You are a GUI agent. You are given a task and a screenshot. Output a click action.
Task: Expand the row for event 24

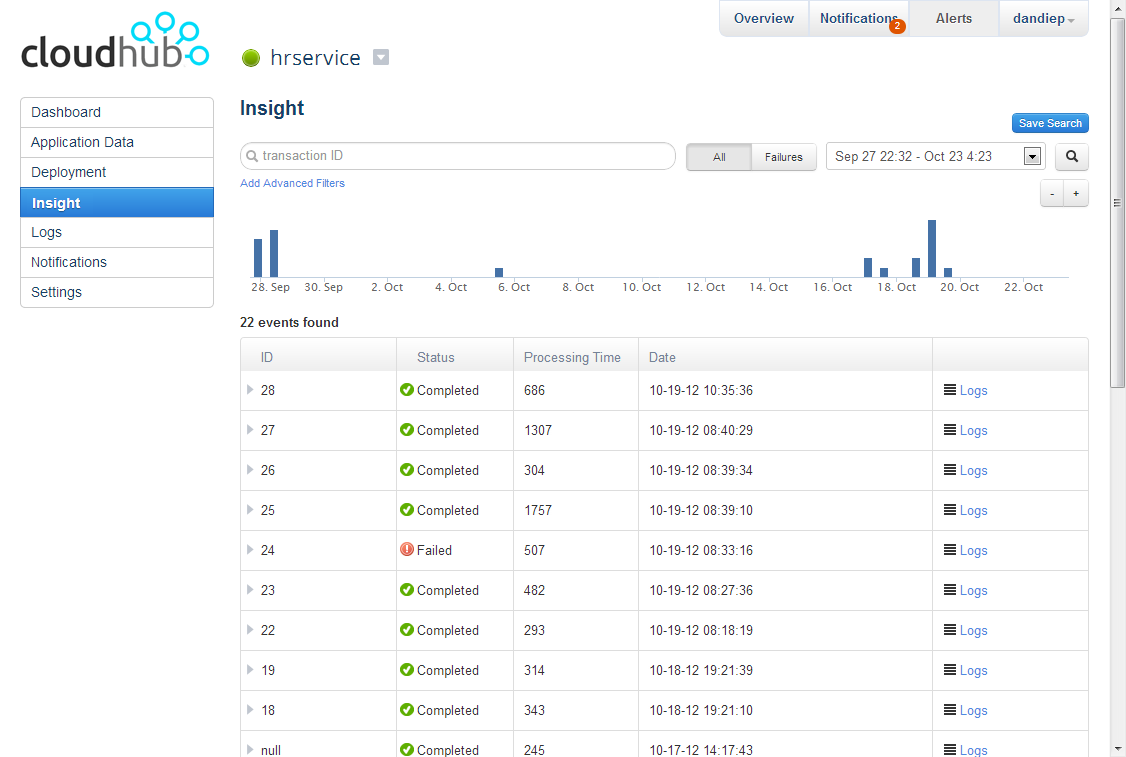click(x=248, y=550)
